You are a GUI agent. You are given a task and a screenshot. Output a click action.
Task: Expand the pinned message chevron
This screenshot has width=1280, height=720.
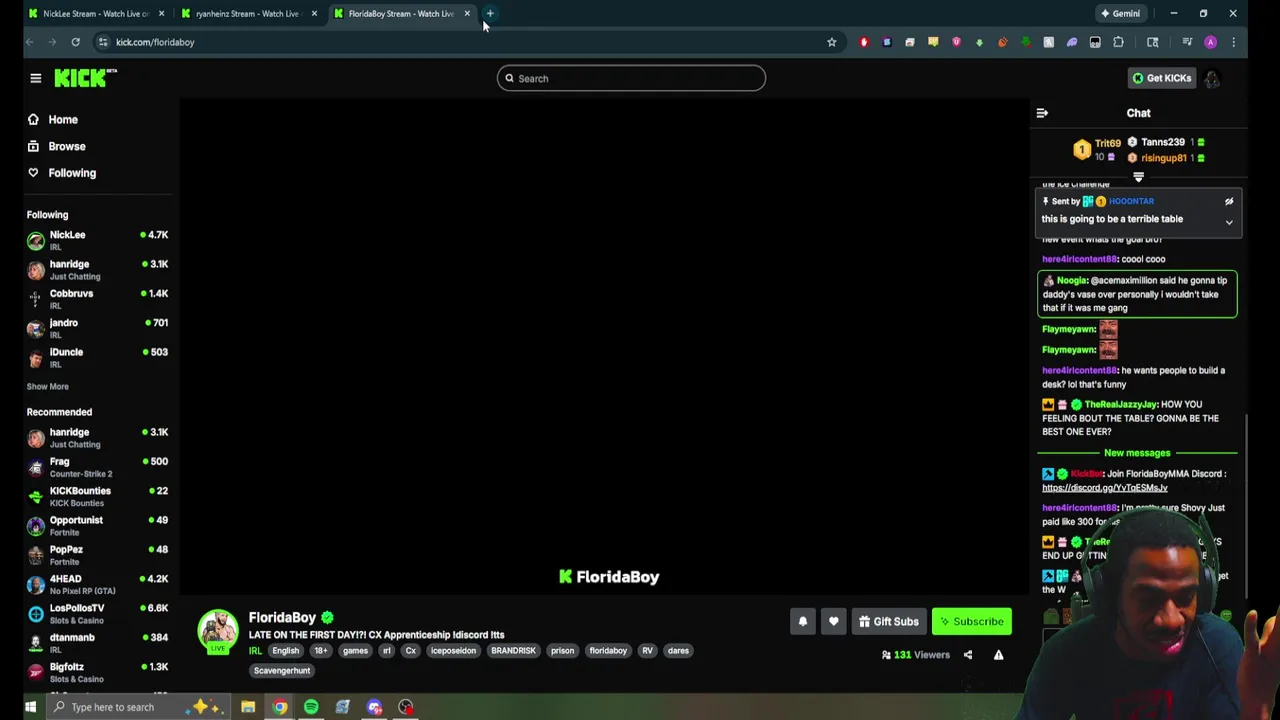1229,222
